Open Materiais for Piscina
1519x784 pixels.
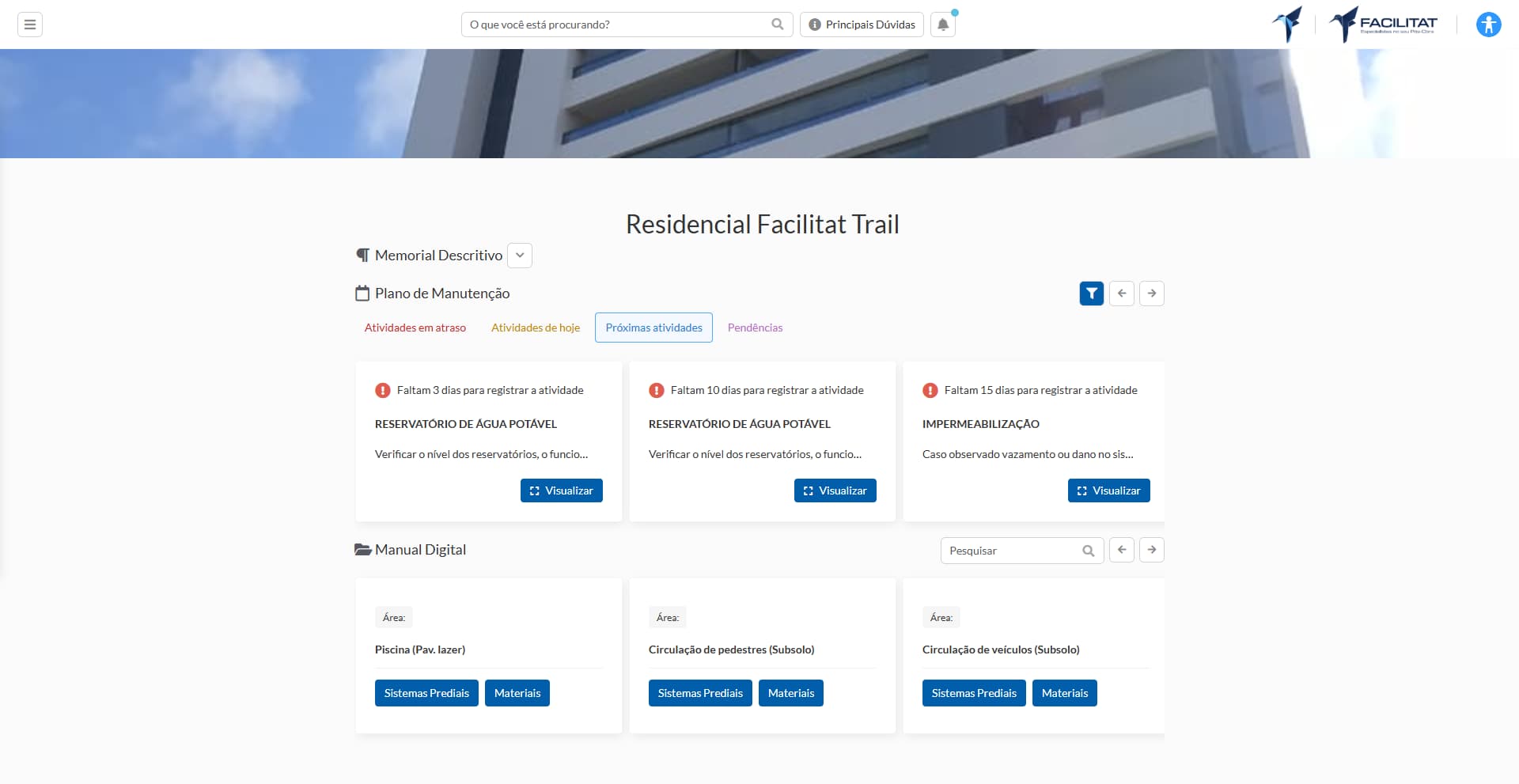(x=517, y=693)
